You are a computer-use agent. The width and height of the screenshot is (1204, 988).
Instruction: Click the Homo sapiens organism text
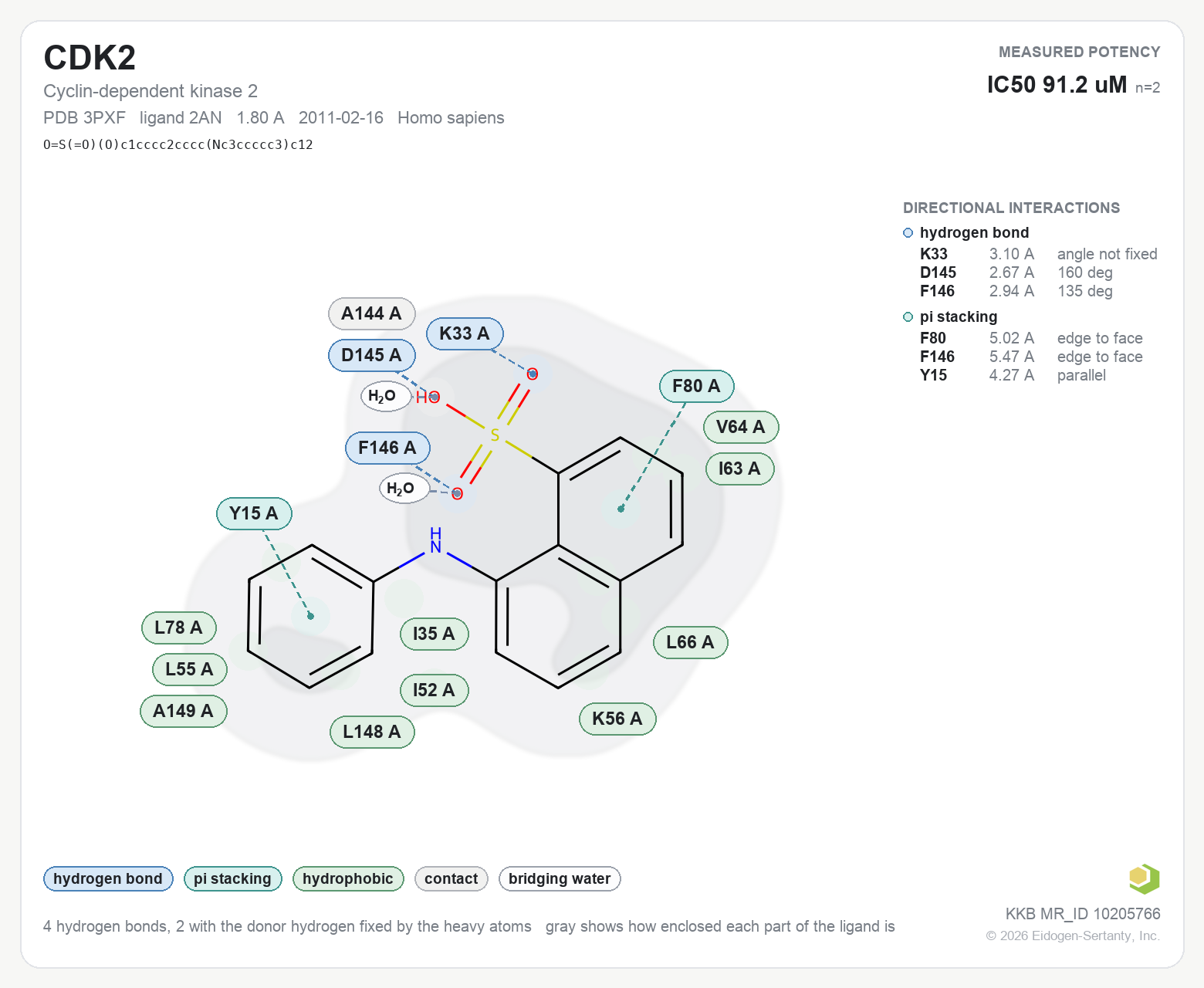(x=451, y=118)
